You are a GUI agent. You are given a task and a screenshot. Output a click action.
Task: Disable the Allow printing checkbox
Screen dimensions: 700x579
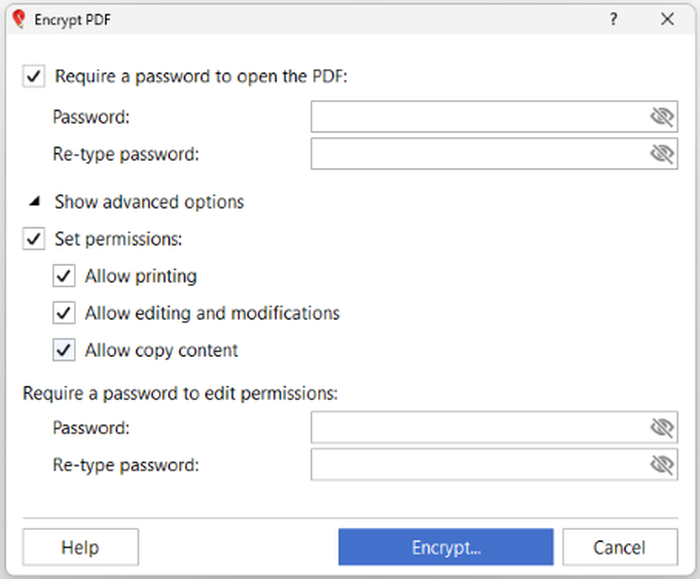tap(64, 276)
